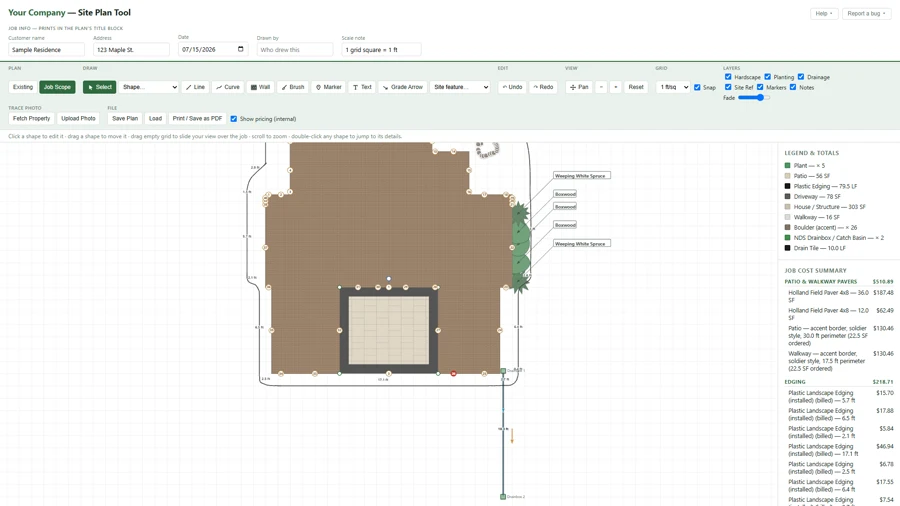This screenshot has height=506, width=900.
Task: Click the topmost Boxwood label
Action: 565,194
